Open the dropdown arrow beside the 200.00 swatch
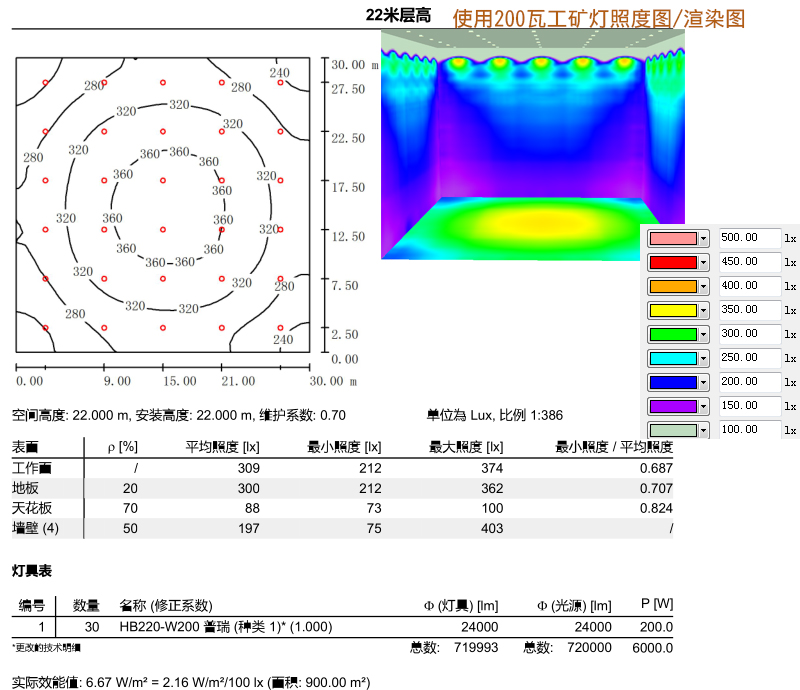 coord(703,382)
